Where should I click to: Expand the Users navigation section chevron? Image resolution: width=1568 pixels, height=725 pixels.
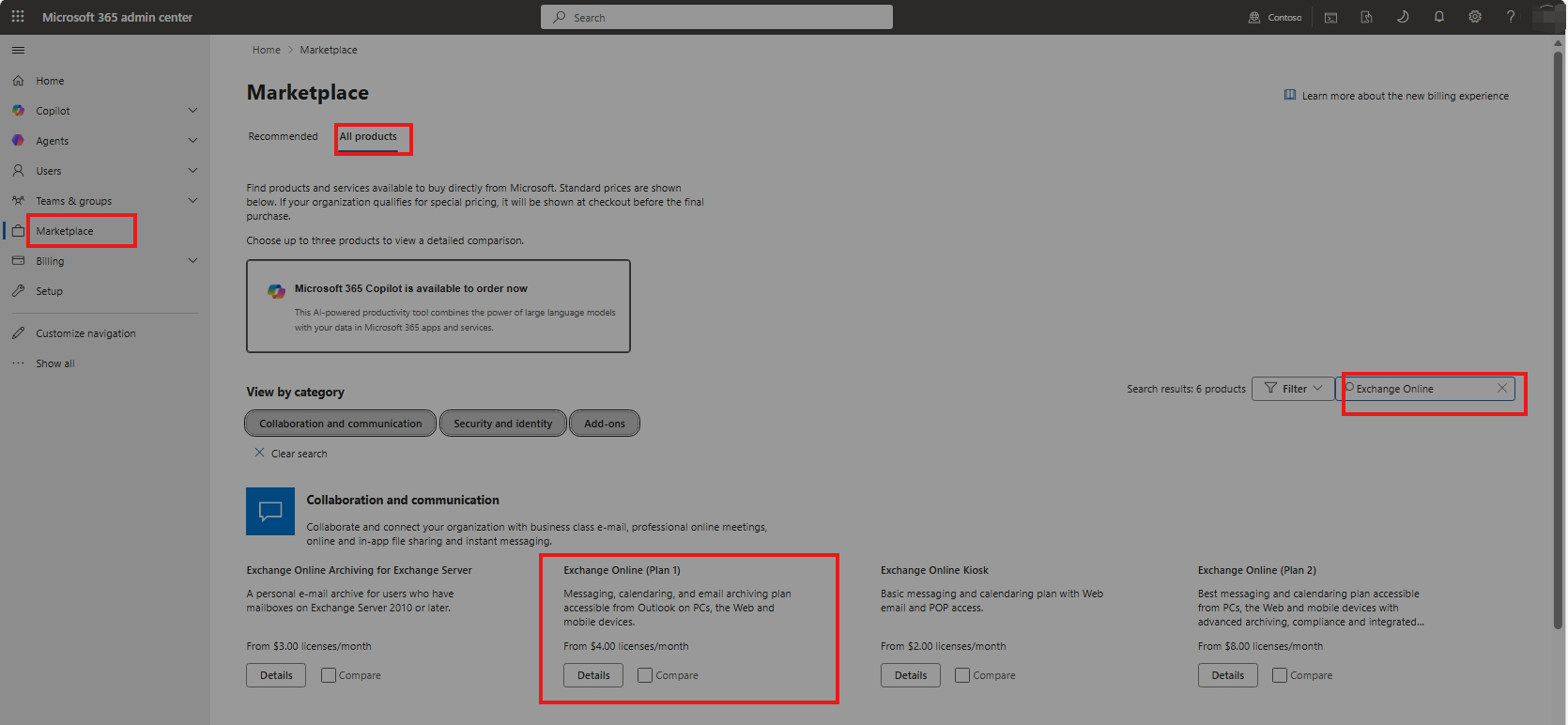[x=192, y=171]
